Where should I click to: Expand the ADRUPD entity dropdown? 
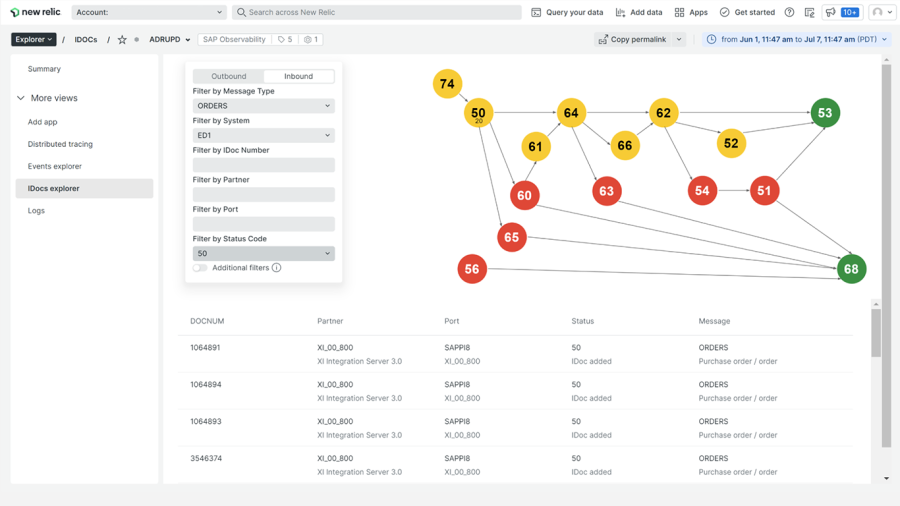(x=187, y=40)
